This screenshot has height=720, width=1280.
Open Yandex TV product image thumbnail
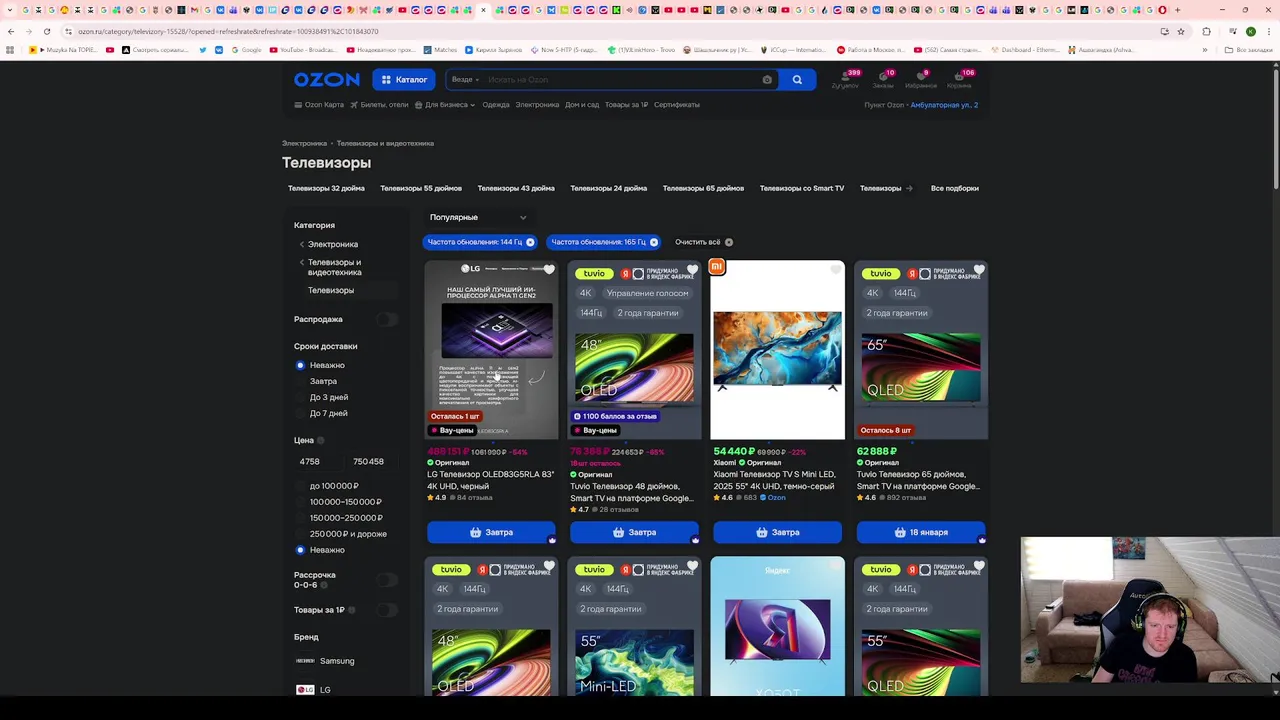pyautogui.click(x=777, y=627)
